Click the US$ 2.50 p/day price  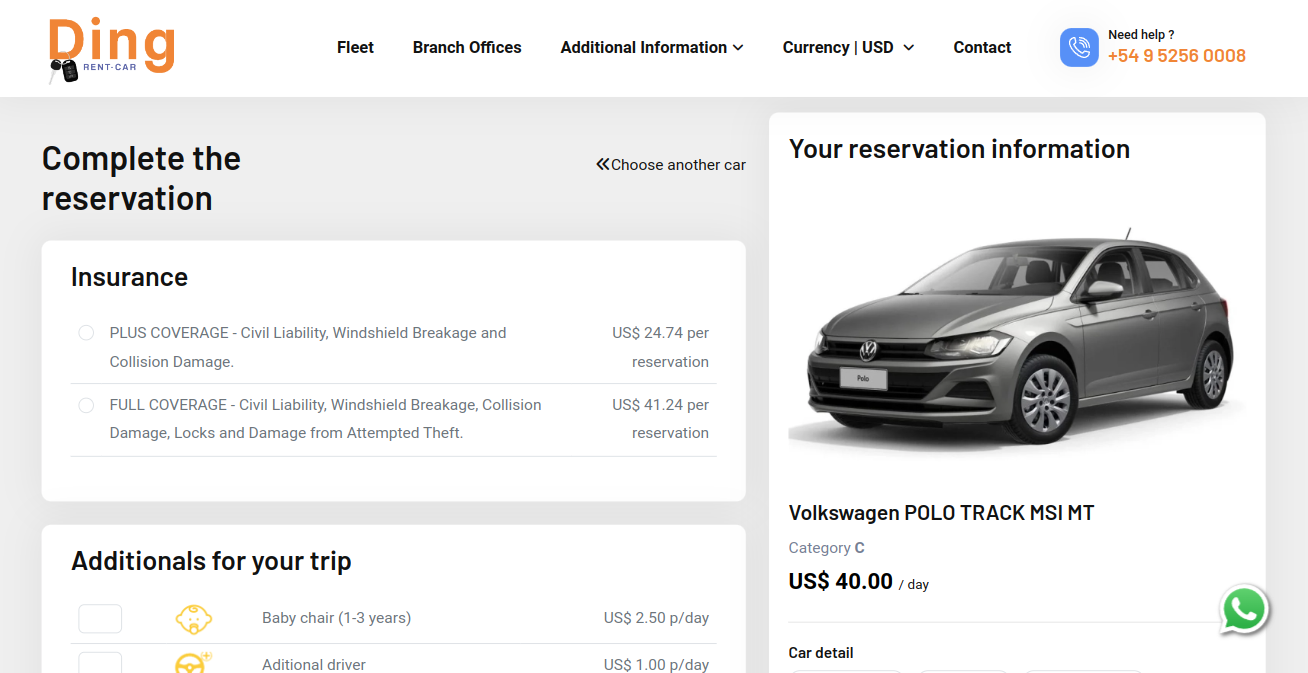[656, 618]
